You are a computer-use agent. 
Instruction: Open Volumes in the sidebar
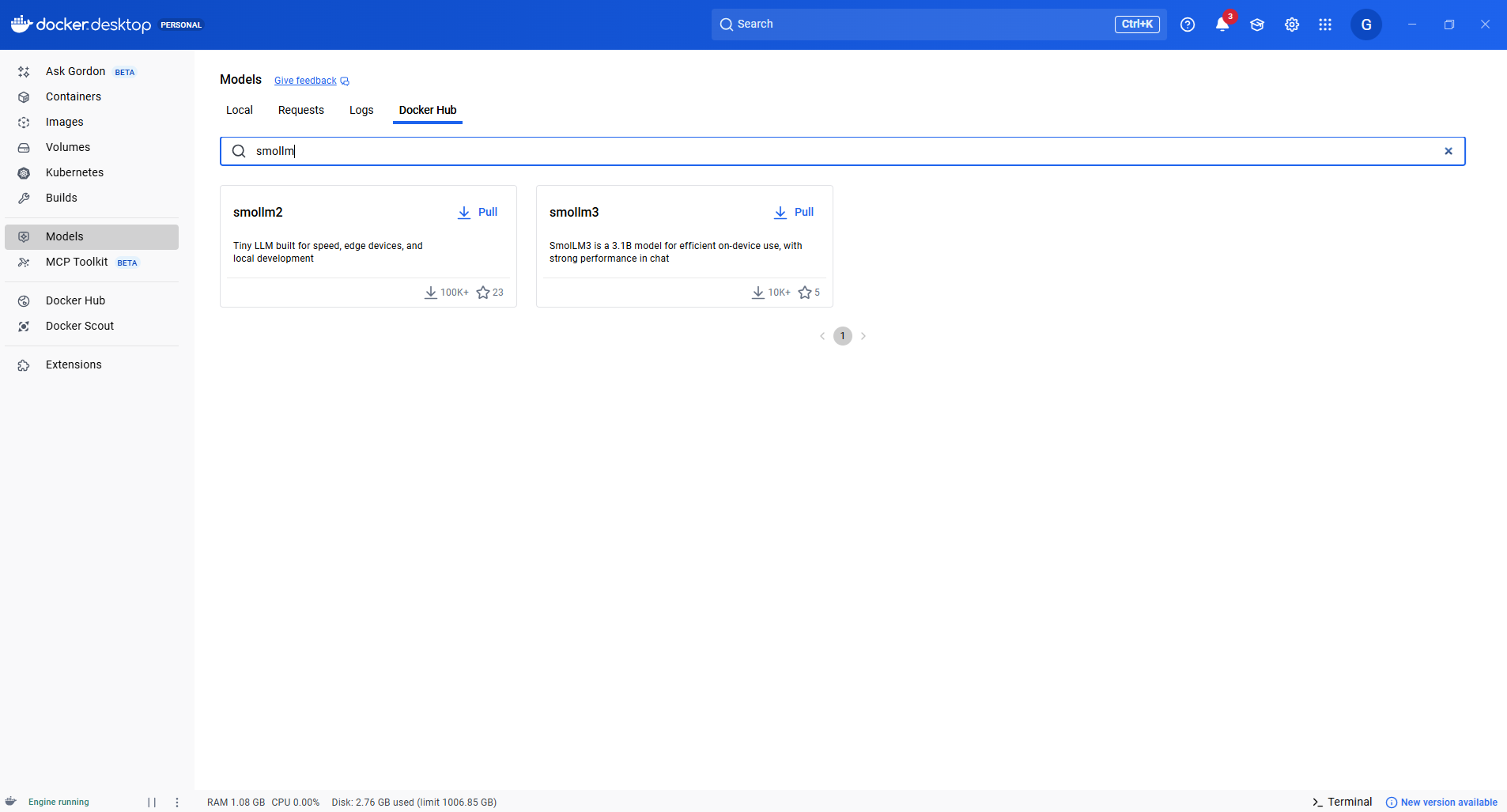click(x=92, y=147)
